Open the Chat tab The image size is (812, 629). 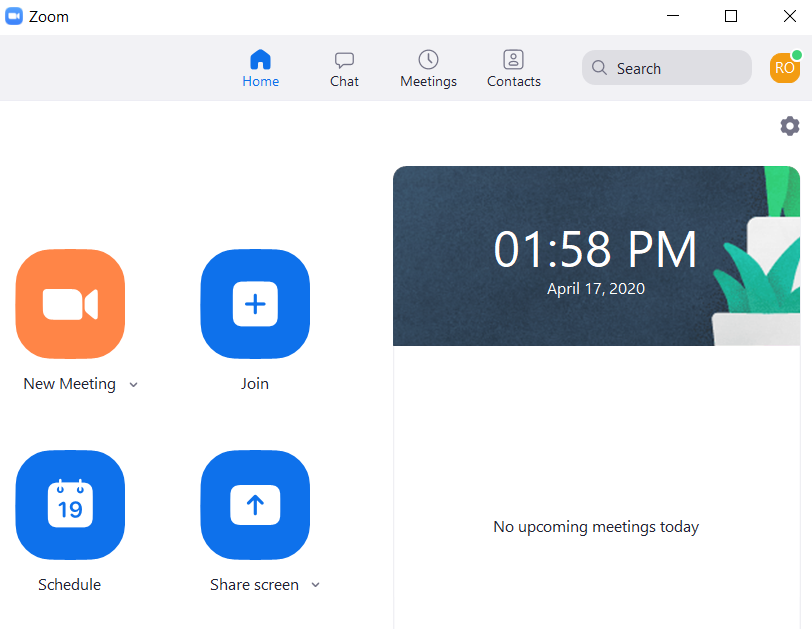(344, 68)
